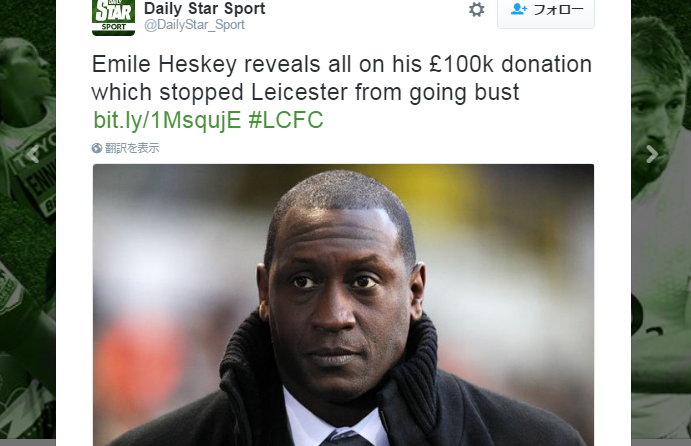
Task: Click '£100k donation' in the tweet text
Action: pos(511,64)
